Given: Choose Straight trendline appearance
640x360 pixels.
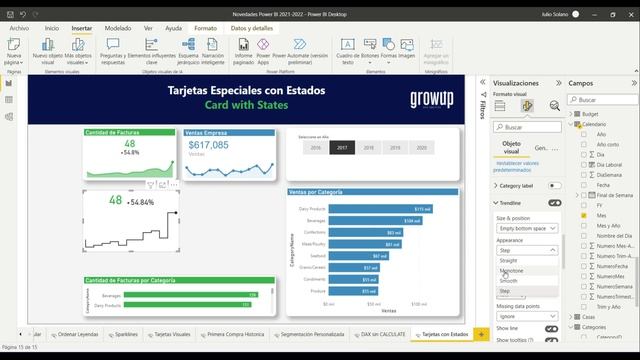Looking at the screenshot, I should pos(527,260).
